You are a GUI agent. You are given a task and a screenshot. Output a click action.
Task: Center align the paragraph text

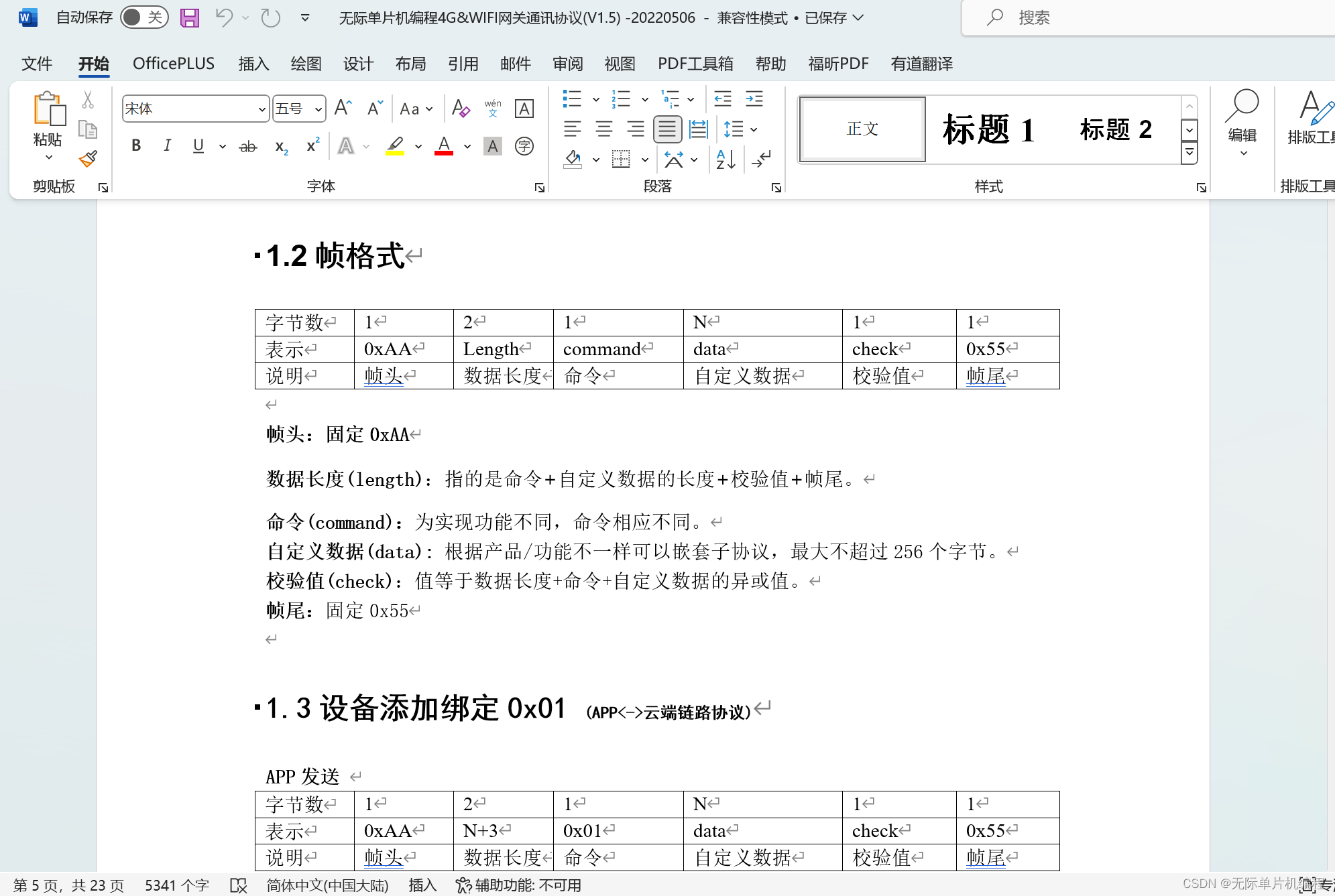[603, 129]
